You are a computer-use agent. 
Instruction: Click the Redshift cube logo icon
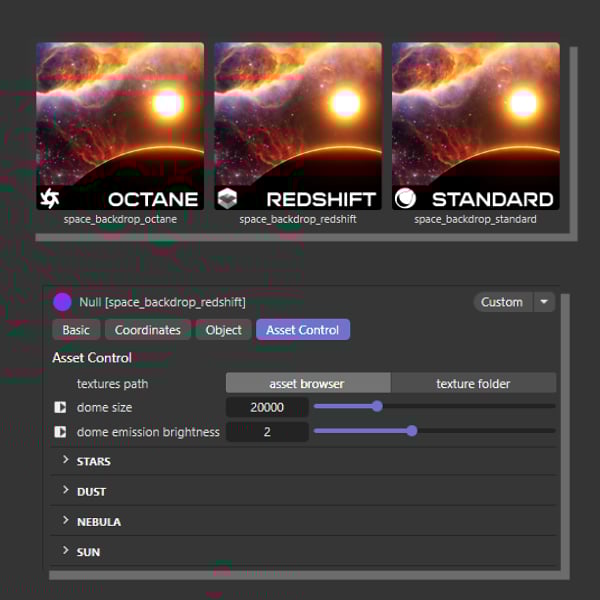pos(227,198)
